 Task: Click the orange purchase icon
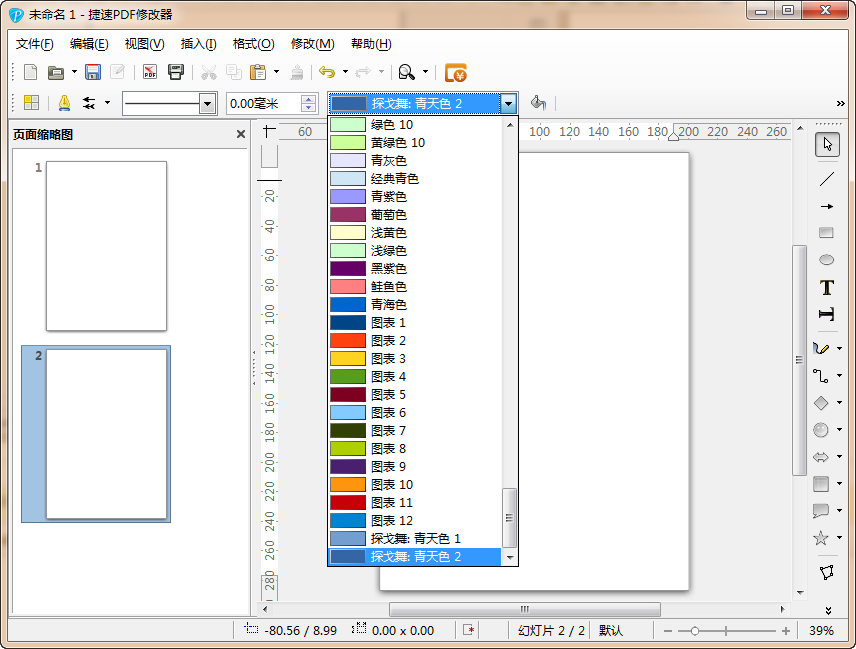tap(456, 72)
